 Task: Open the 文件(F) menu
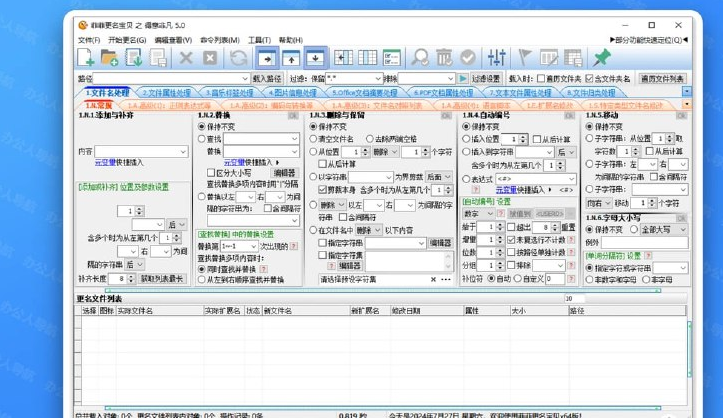click(x=89, y=40)
